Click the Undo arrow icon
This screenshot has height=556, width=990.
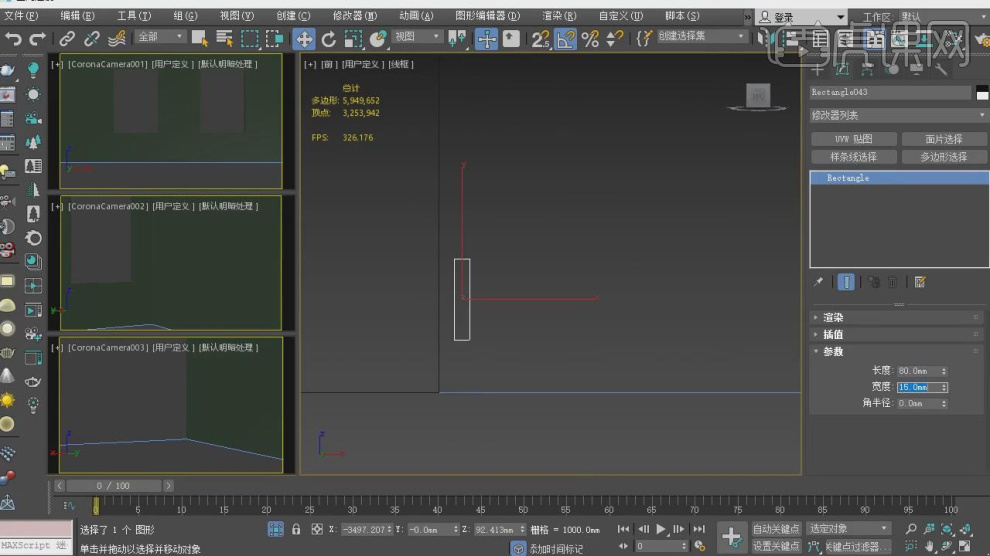13,38
